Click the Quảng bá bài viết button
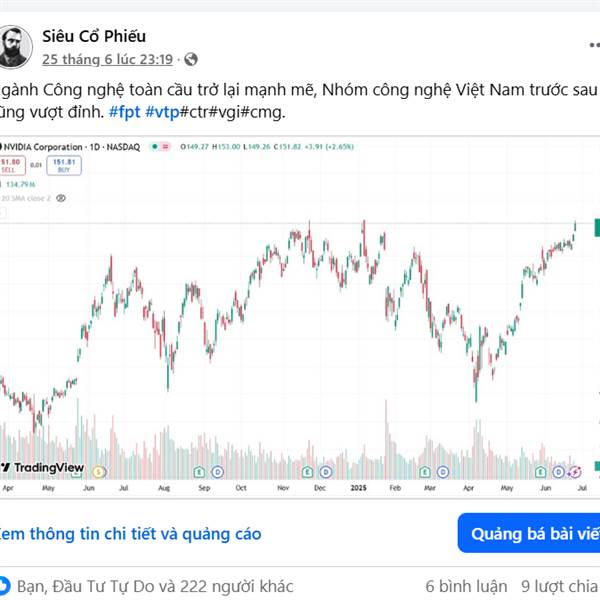The width and height of the screenshot is (600, 600). point(529,533)
